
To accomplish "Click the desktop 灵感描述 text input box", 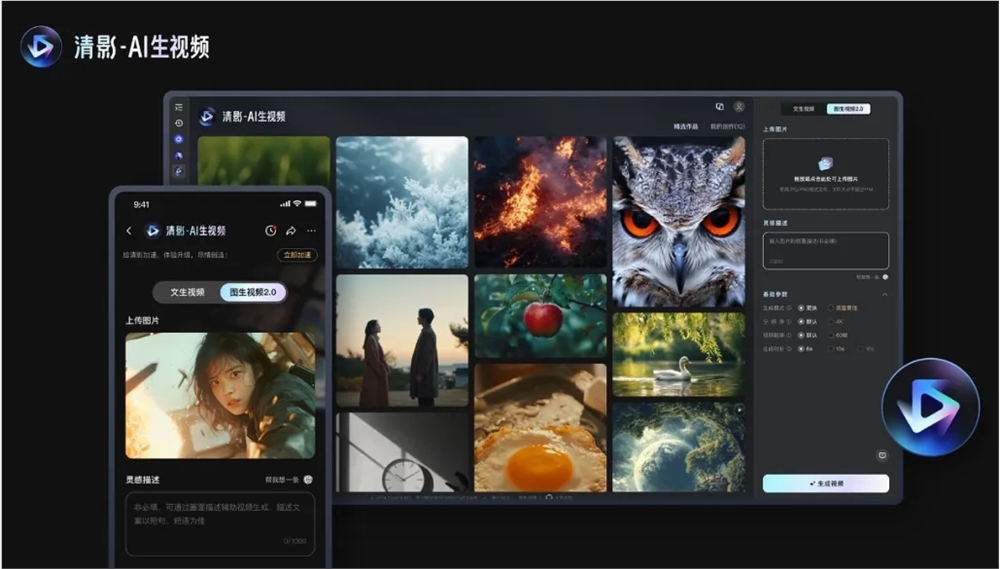I will tap(825, 250).
